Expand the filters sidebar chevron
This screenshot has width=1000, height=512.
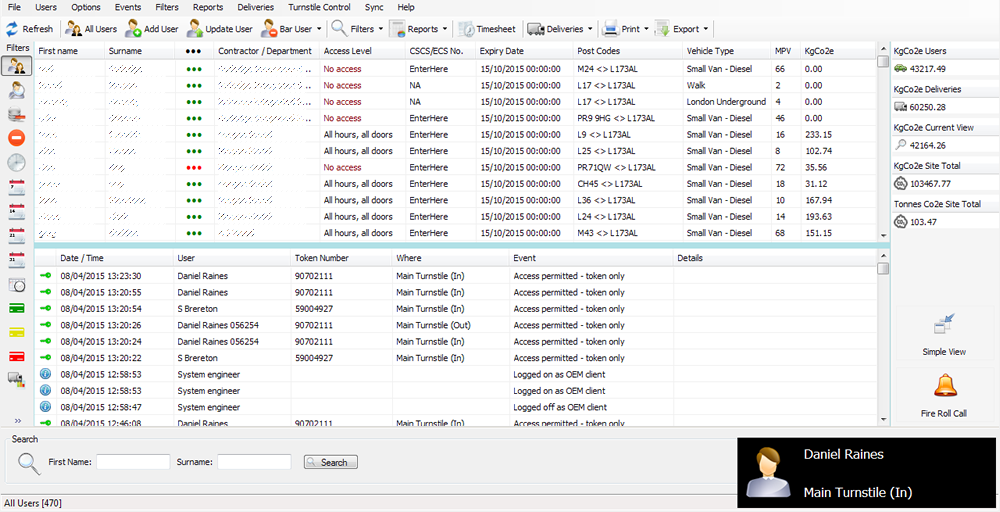(x=17, y=420)
